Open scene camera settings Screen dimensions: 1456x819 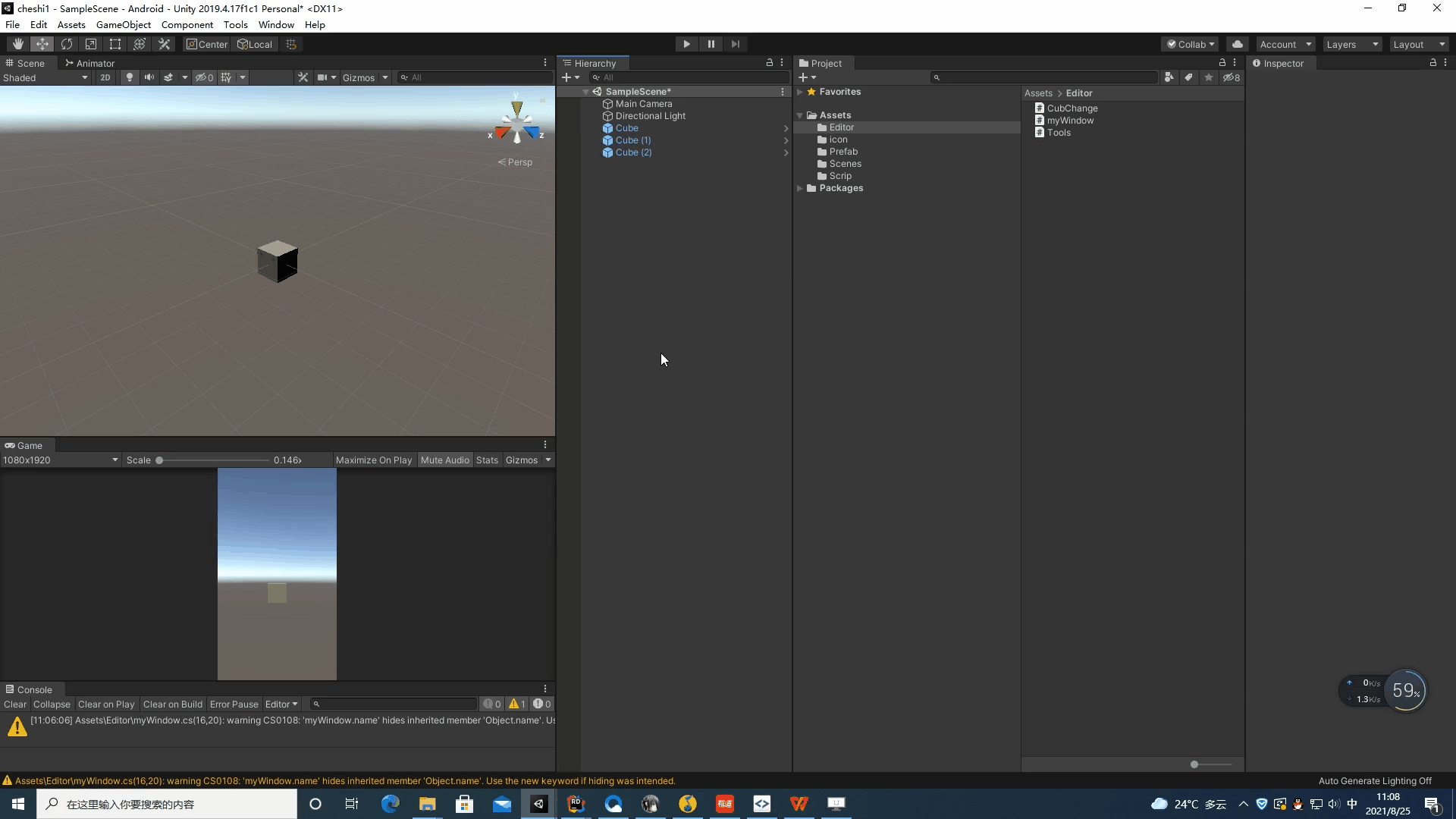point(323,77)
